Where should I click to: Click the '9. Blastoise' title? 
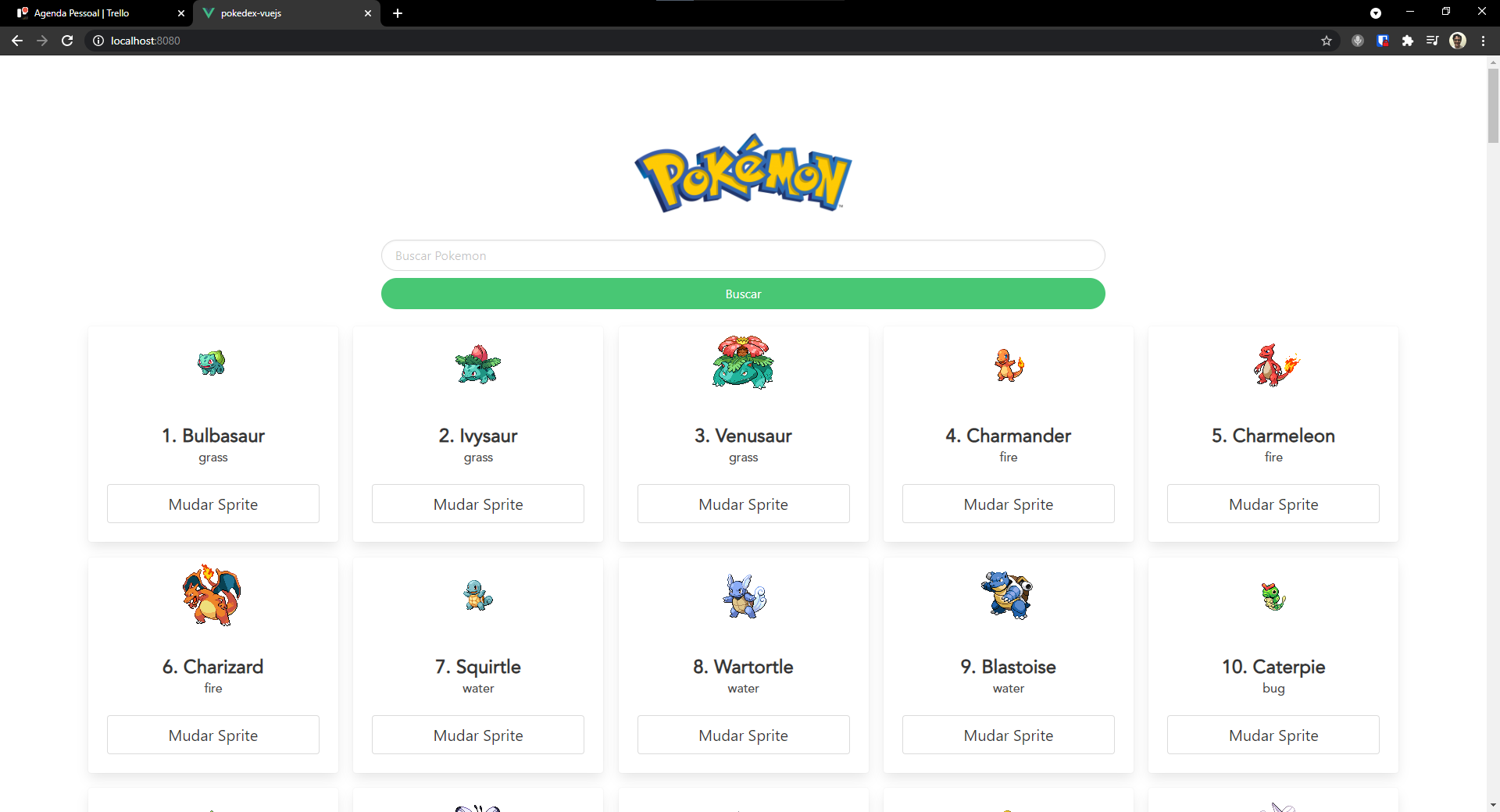(x=1009, y=667)
